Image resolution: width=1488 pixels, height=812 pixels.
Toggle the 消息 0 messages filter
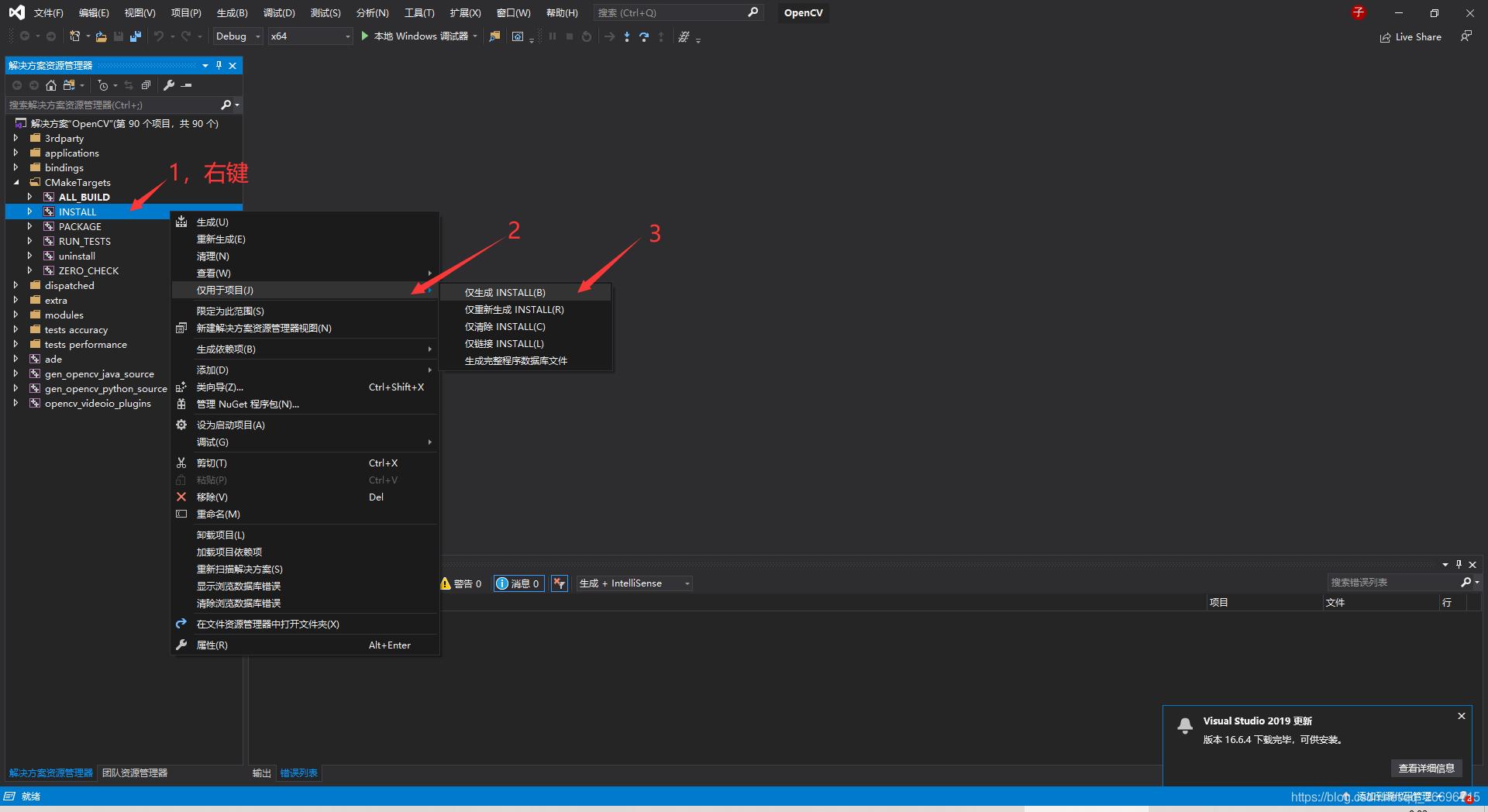point(519,583)
